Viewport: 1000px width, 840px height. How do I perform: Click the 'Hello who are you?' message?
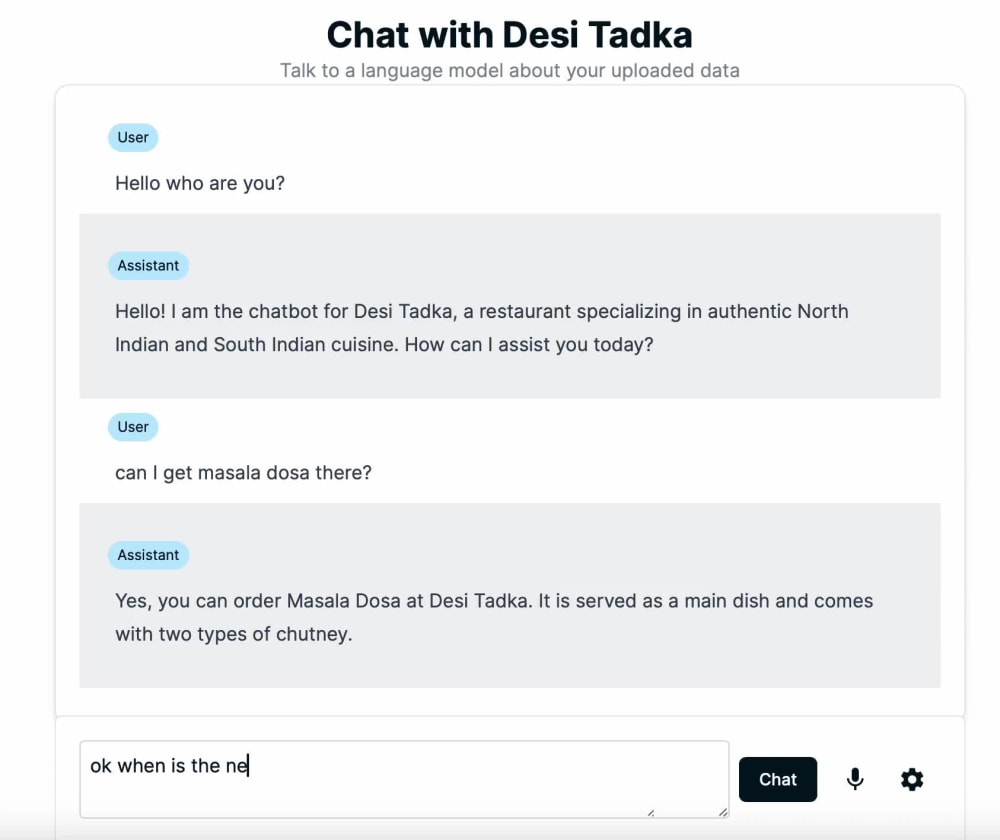pyautogui.click(x=199, y=183)
